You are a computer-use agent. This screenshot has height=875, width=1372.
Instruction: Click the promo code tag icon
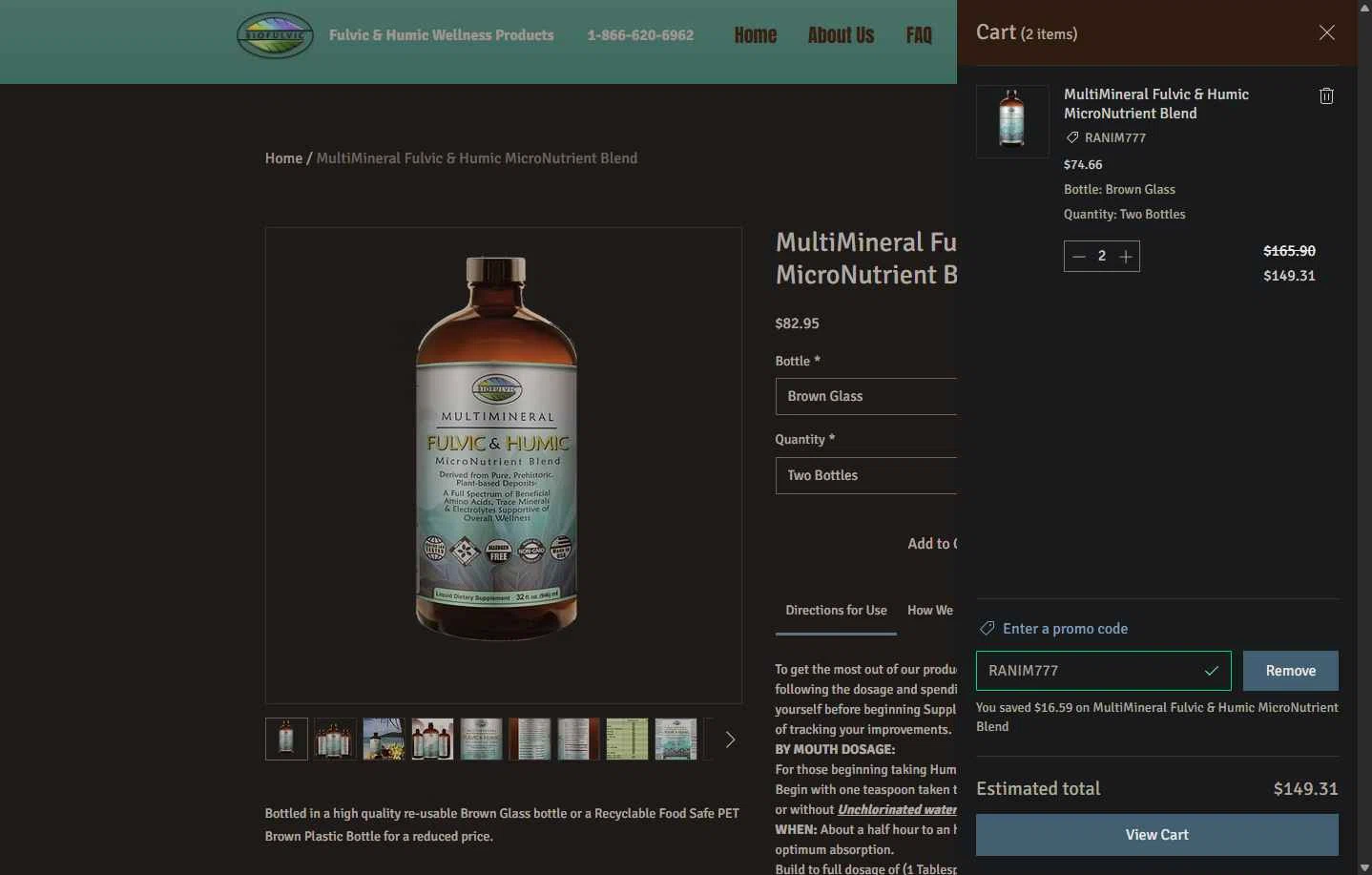pos(987,628)
